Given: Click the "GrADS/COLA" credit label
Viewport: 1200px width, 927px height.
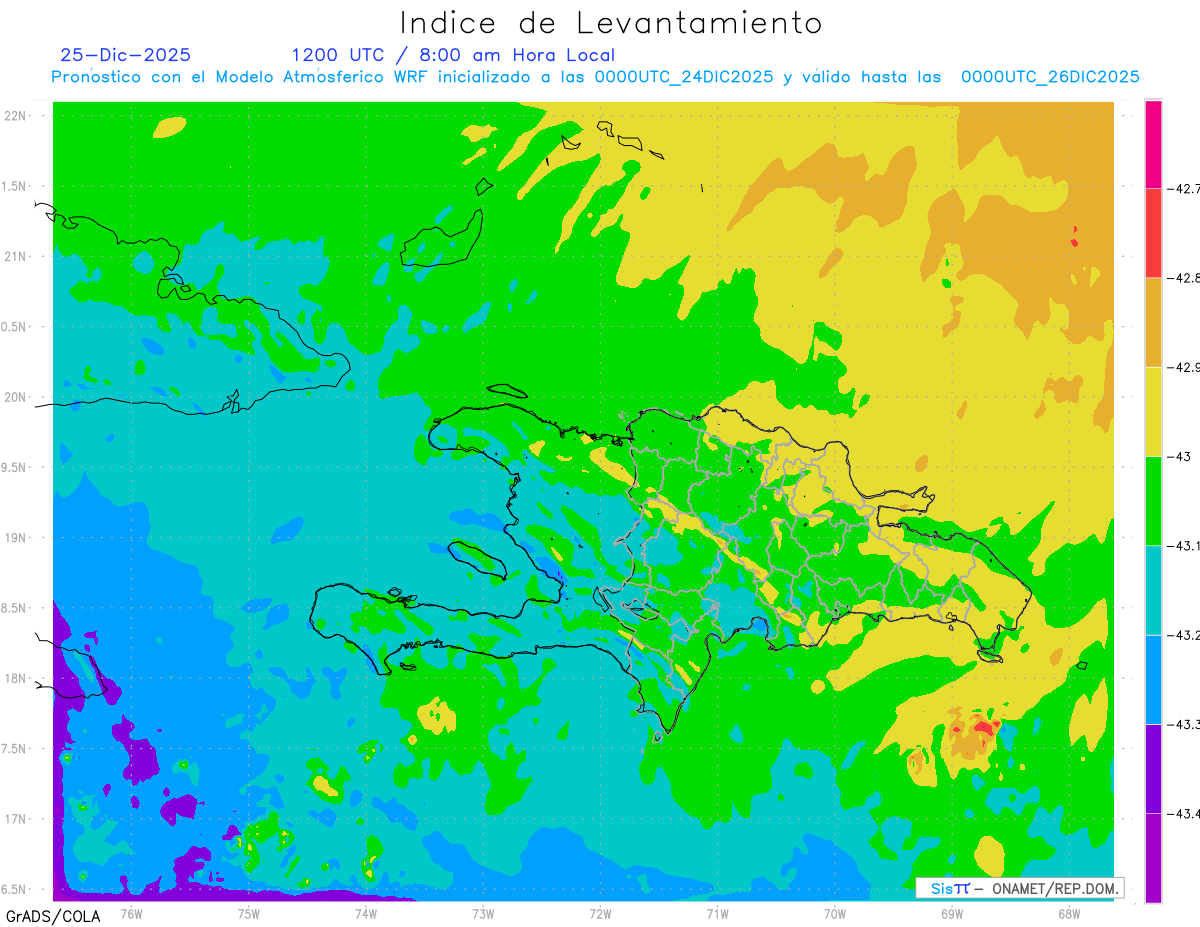Looking at the screenshot, I should (x=52, y=916).
